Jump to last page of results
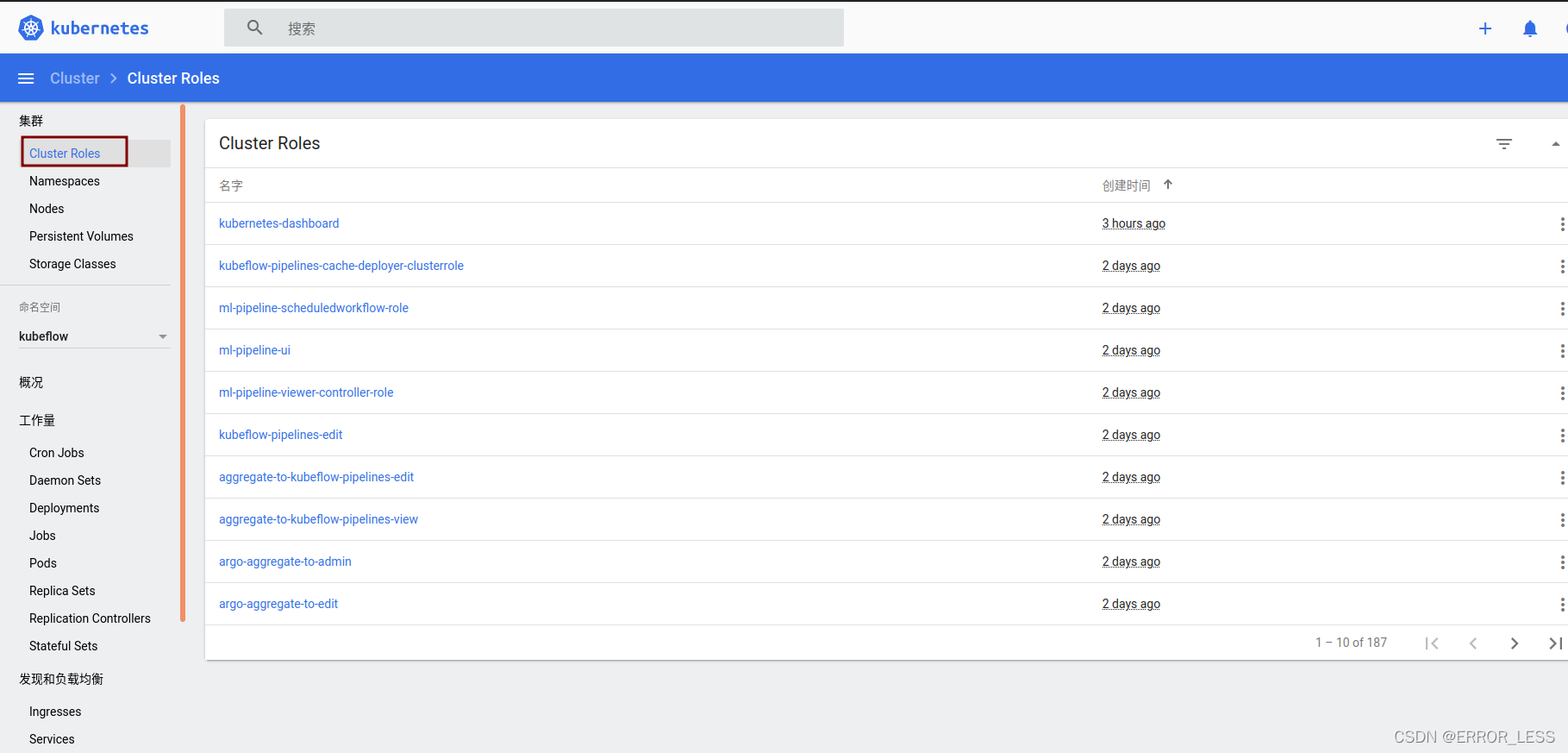The image size is (1568, 753). pos(1555,643)
